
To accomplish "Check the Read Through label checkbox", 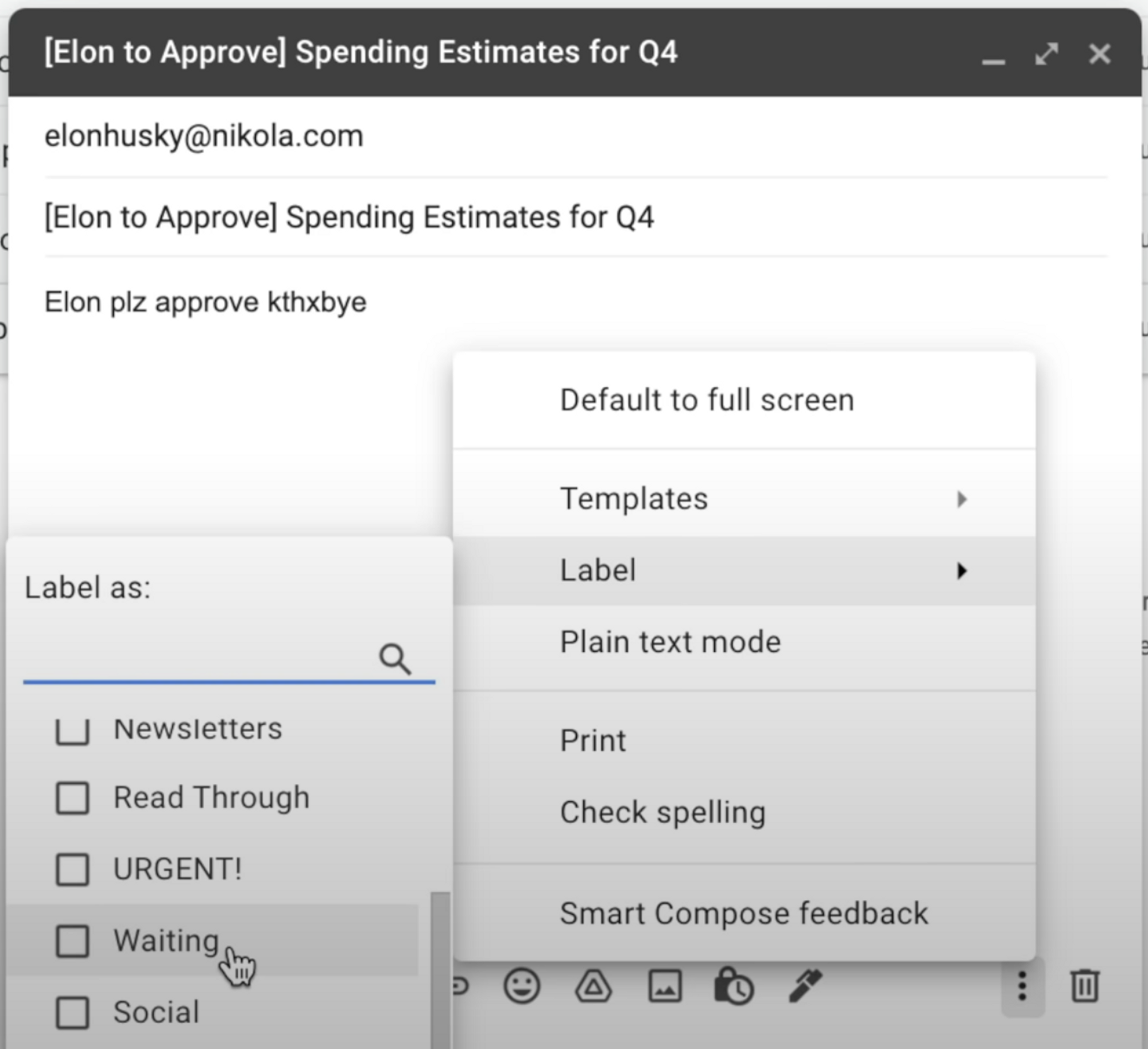I will pos(72,798).
